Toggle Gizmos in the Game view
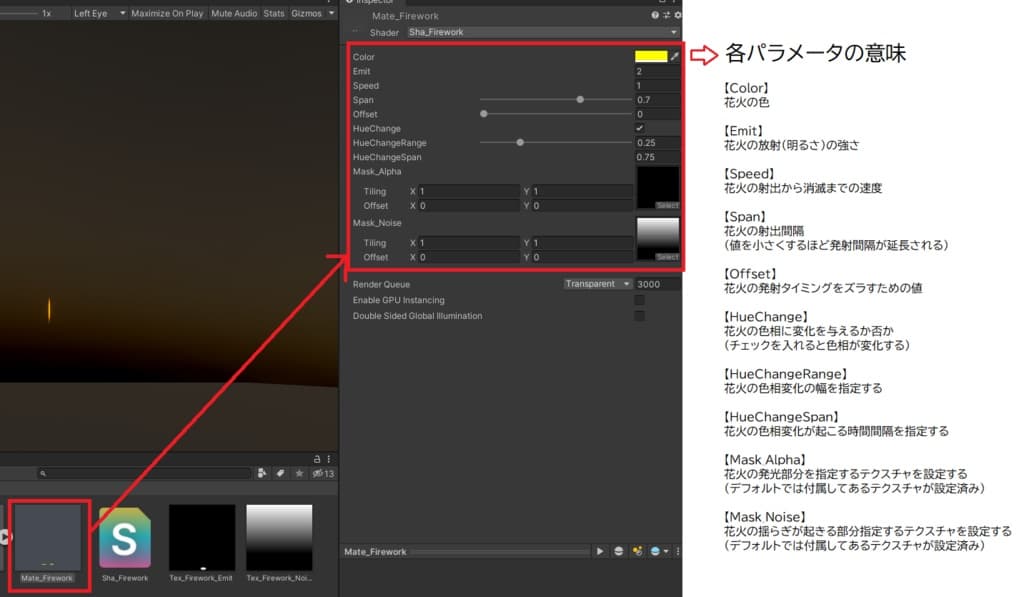 pyautogui.click(x=306, y=13)
